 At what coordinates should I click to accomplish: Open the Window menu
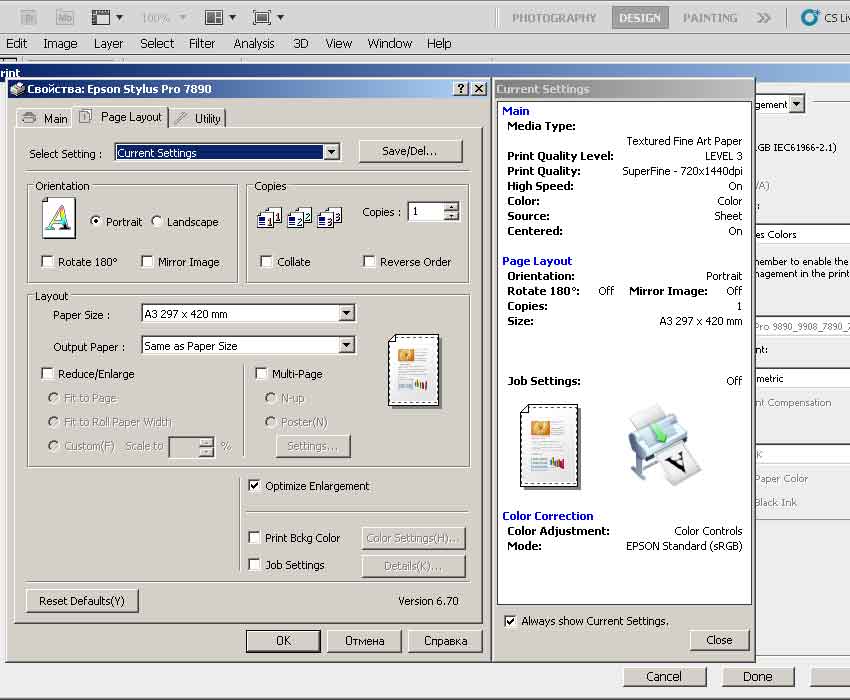[x=390, y=43]
